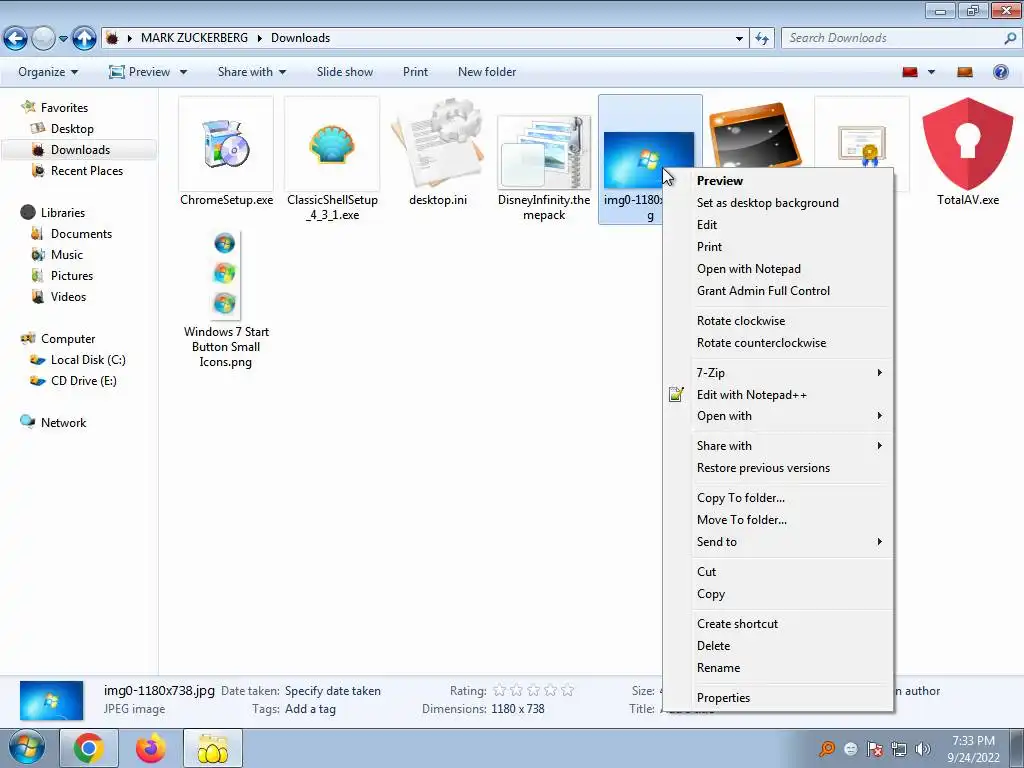Expand the Preview button dropdown arrow
Viewport: 1024px width, 768px height.
coord(184,72)
